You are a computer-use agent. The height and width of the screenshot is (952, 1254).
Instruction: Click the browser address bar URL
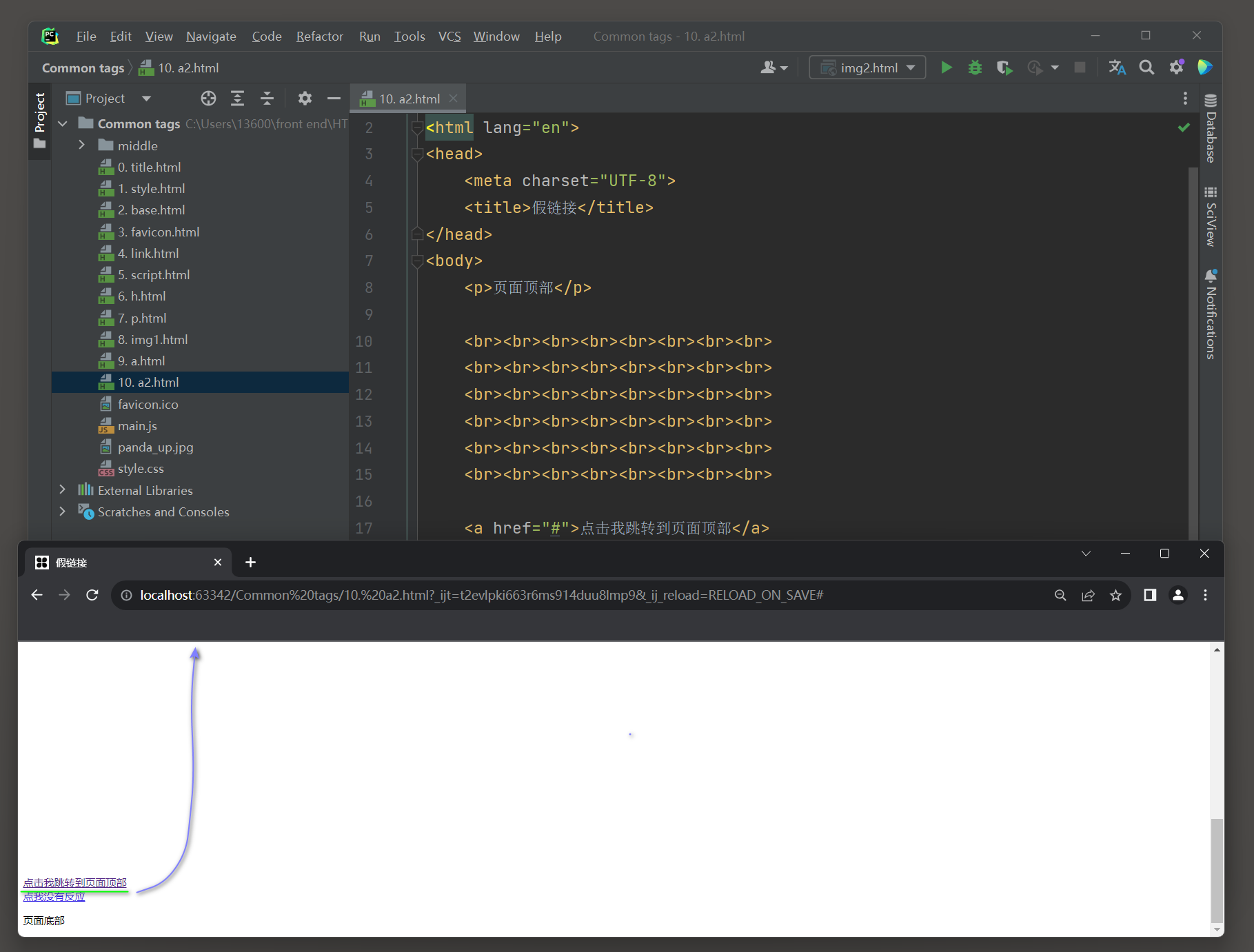pos(481,595)
